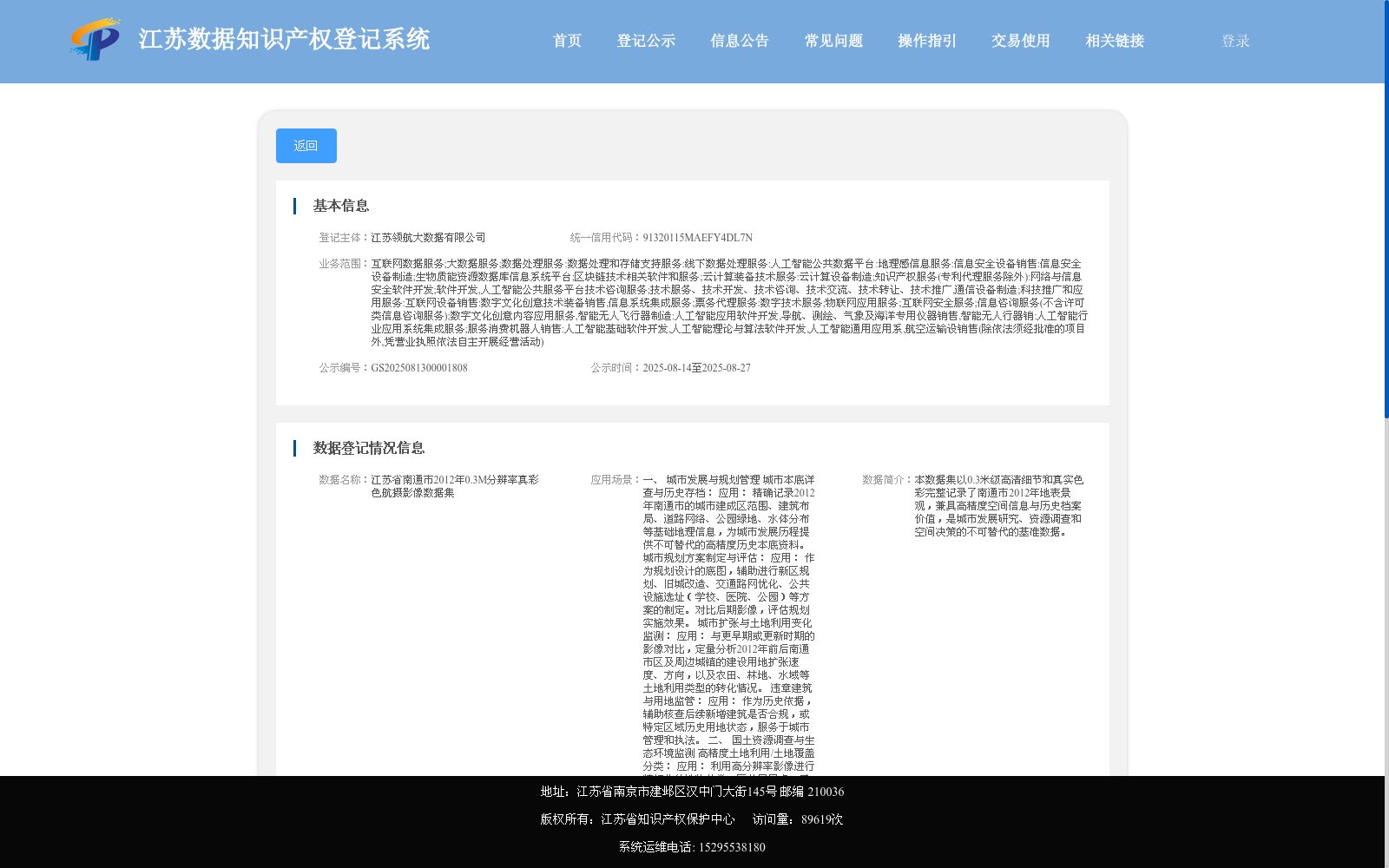Select credit code 91320115MAEFY4DL7N
This screenshot has width=1389, height=868.
coord(698,238)
